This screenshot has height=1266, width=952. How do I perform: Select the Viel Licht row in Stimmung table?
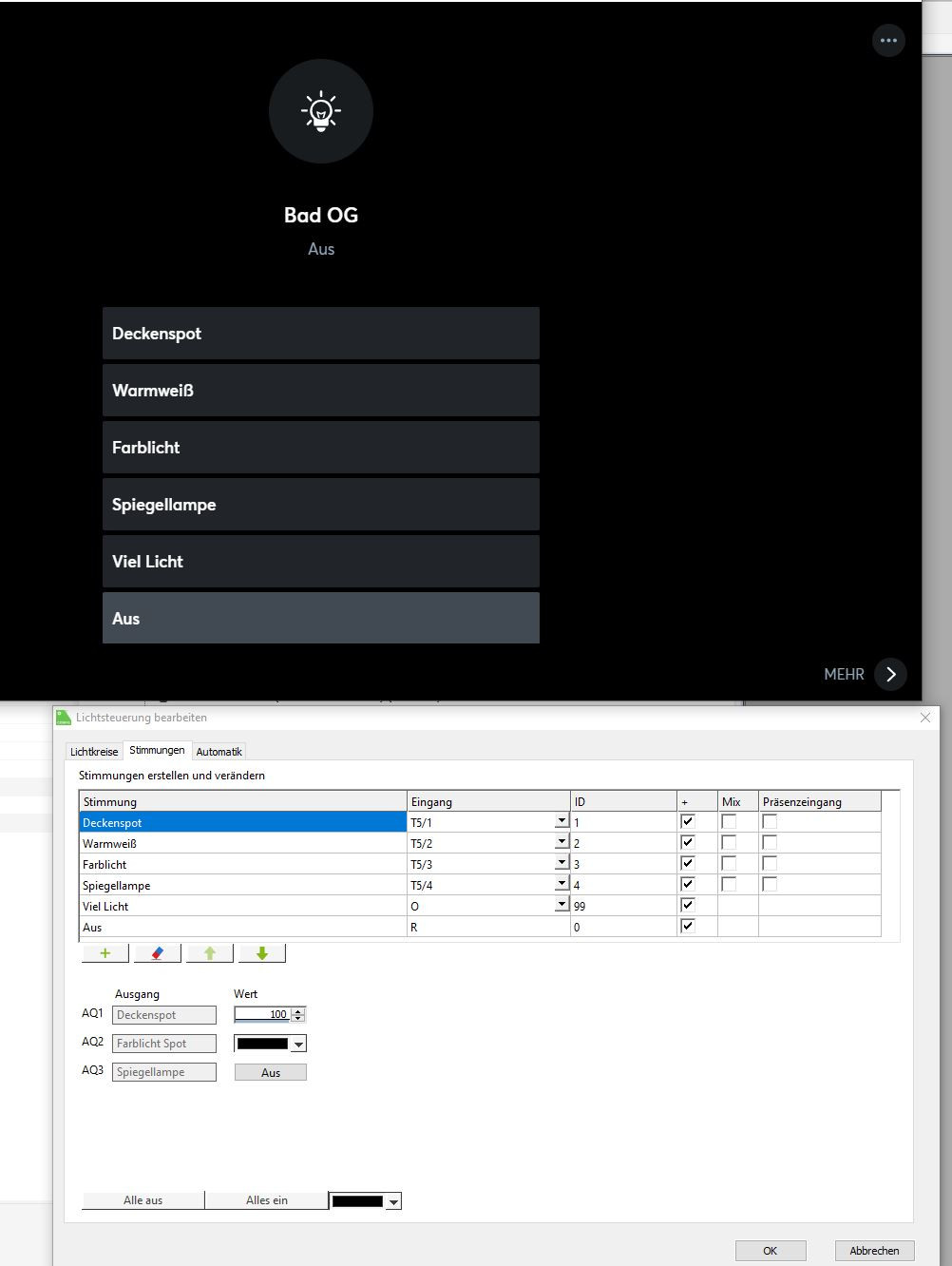point(242,906)
